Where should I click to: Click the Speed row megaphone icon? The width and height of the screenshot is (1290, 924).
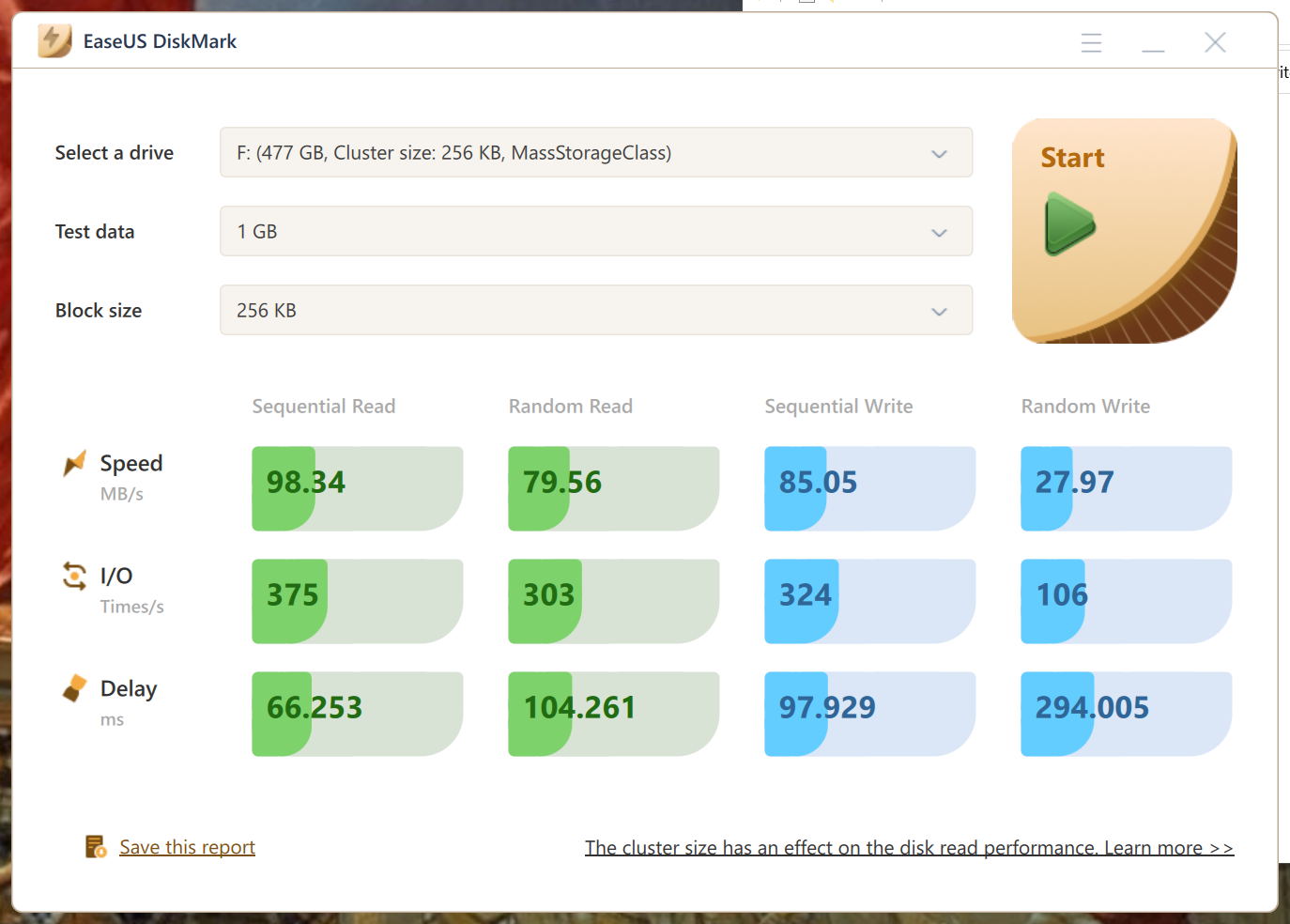point(74,463)
